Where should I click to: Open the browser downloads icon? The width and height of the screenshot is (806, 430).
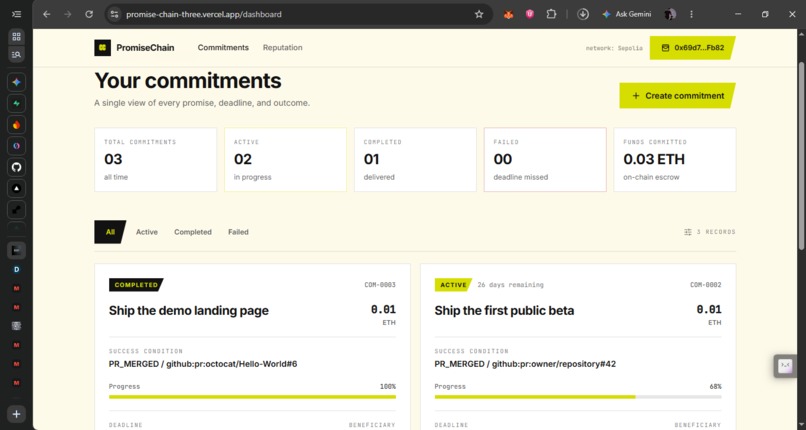click(x=583, y=14)
